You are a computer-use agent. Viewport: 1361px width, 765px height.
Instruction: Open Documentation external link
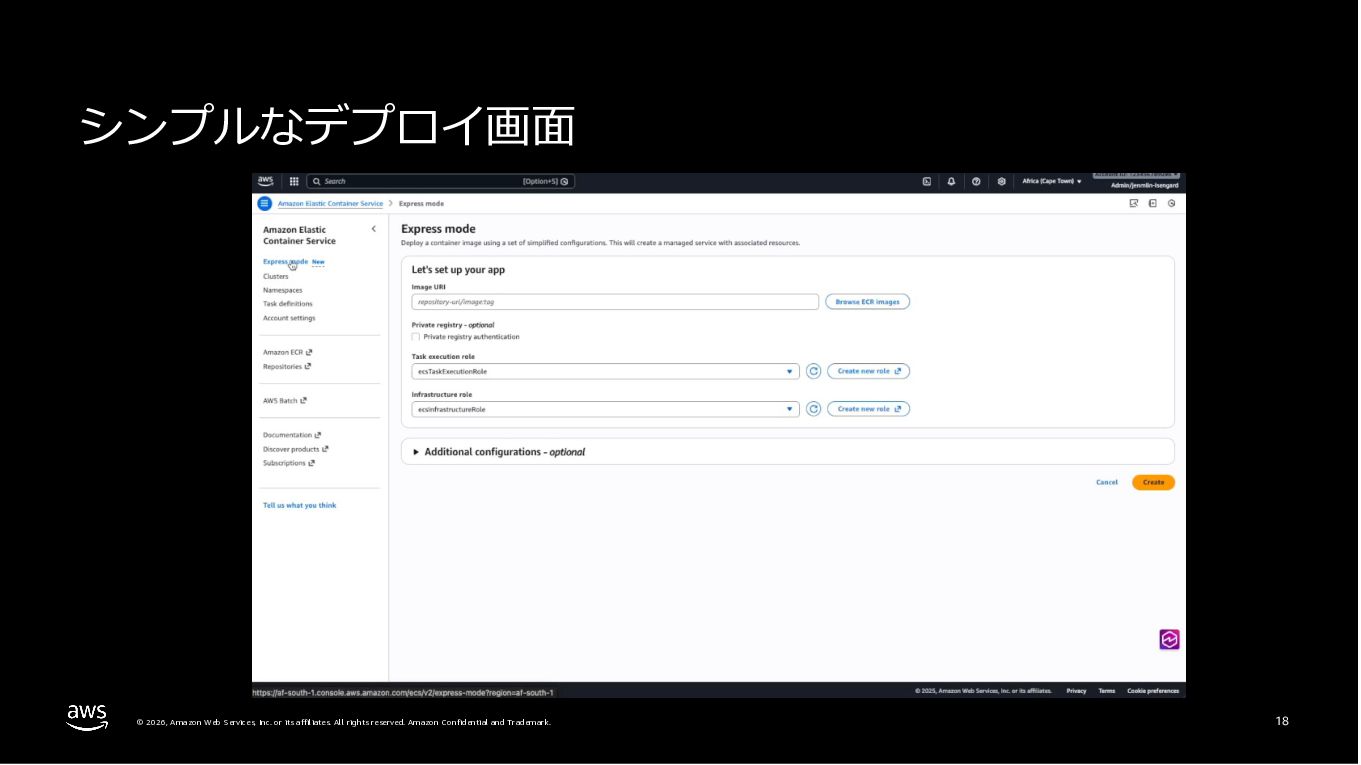[x=292, y=435]
